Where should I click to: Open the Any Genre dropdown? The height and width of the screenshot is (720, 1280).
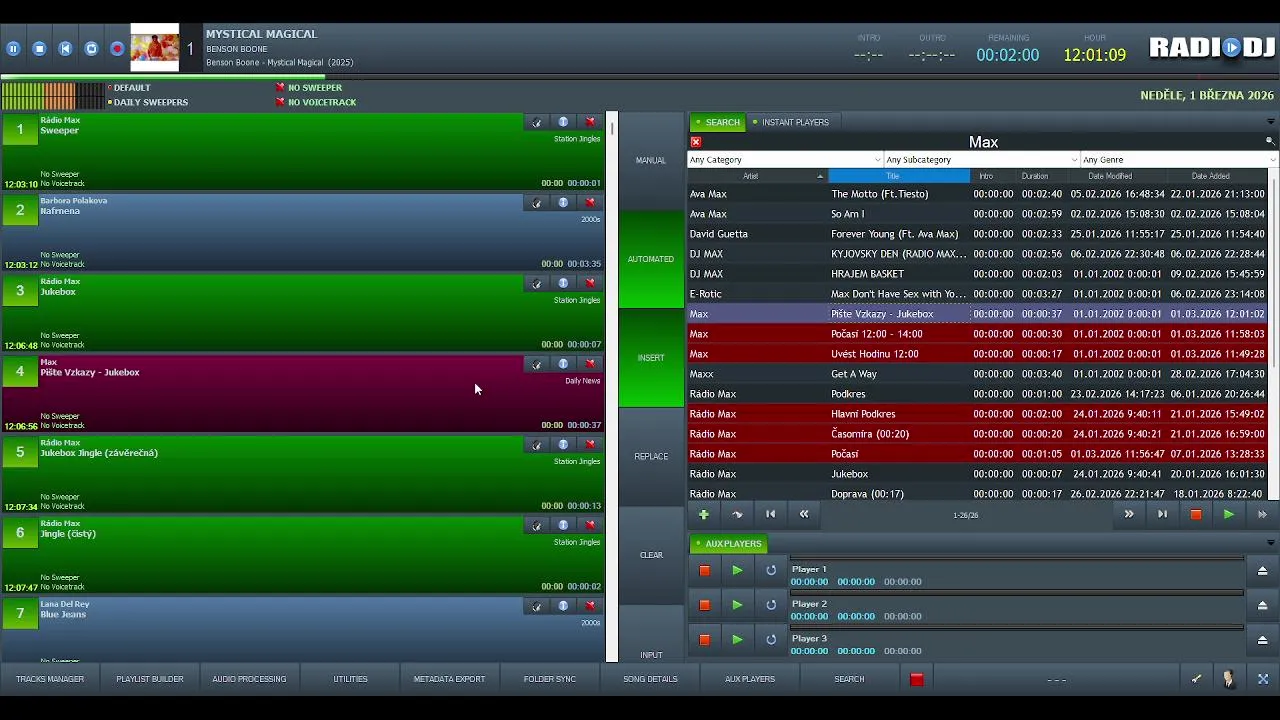(x=1179, y=160)
